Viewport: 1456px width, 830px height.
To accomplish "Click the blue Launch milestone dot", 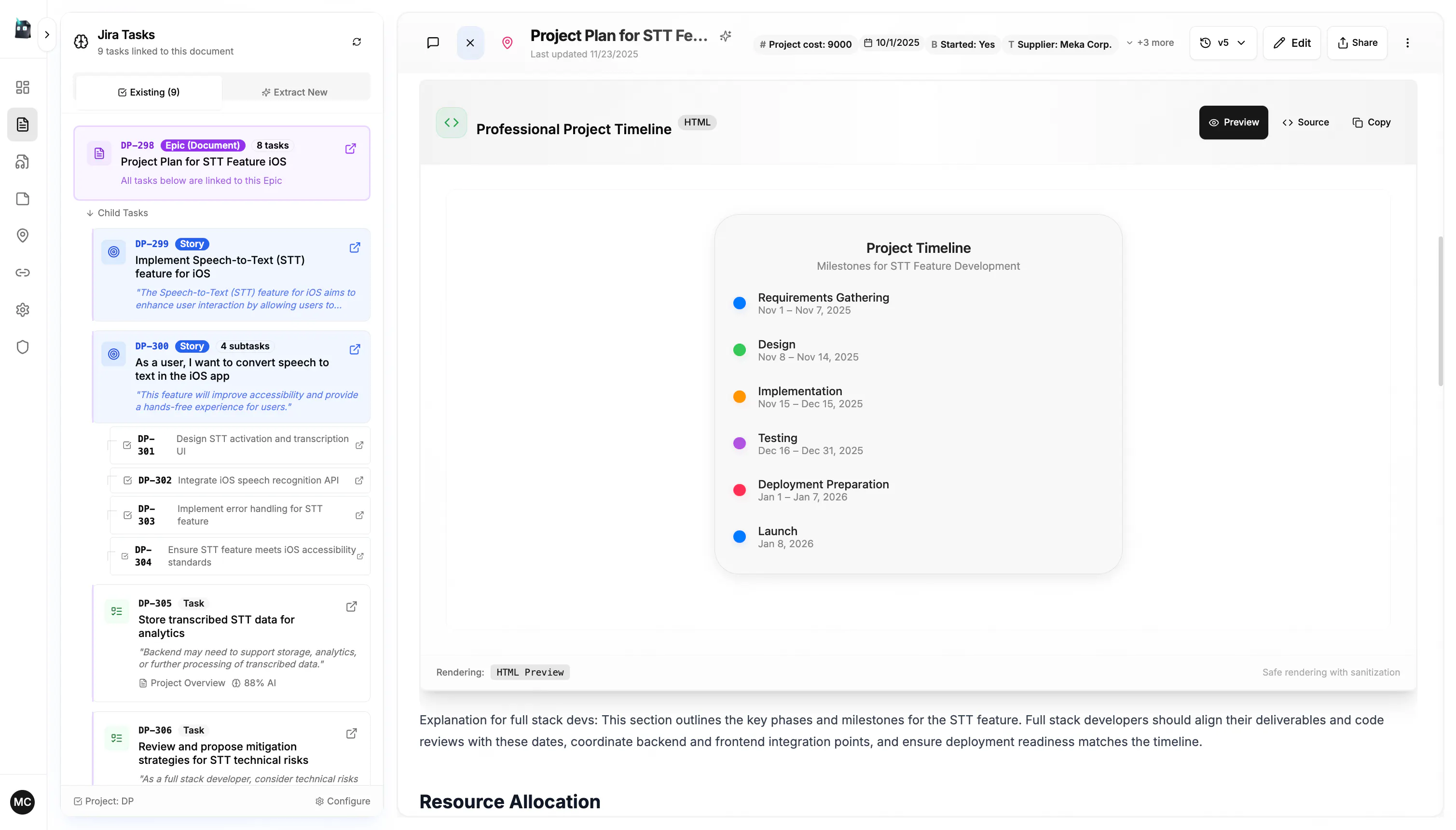I will 739,537.
